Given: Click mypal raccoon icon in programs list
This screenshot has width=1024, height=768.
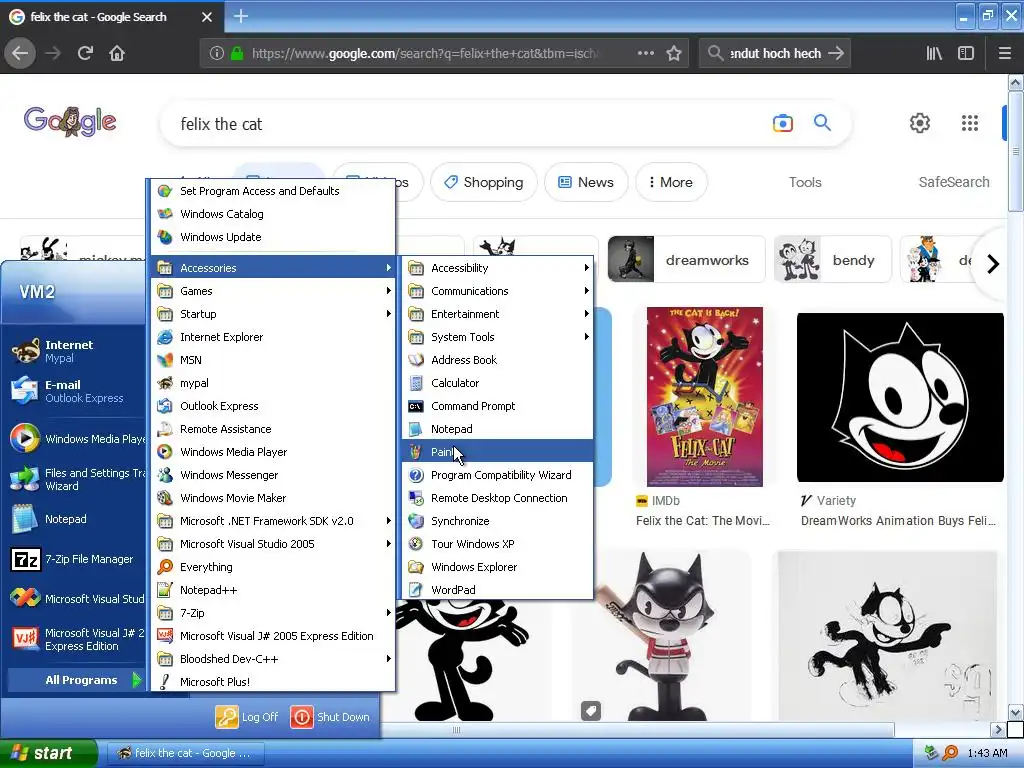Looking at the screenshot, I should coord(165,383).
